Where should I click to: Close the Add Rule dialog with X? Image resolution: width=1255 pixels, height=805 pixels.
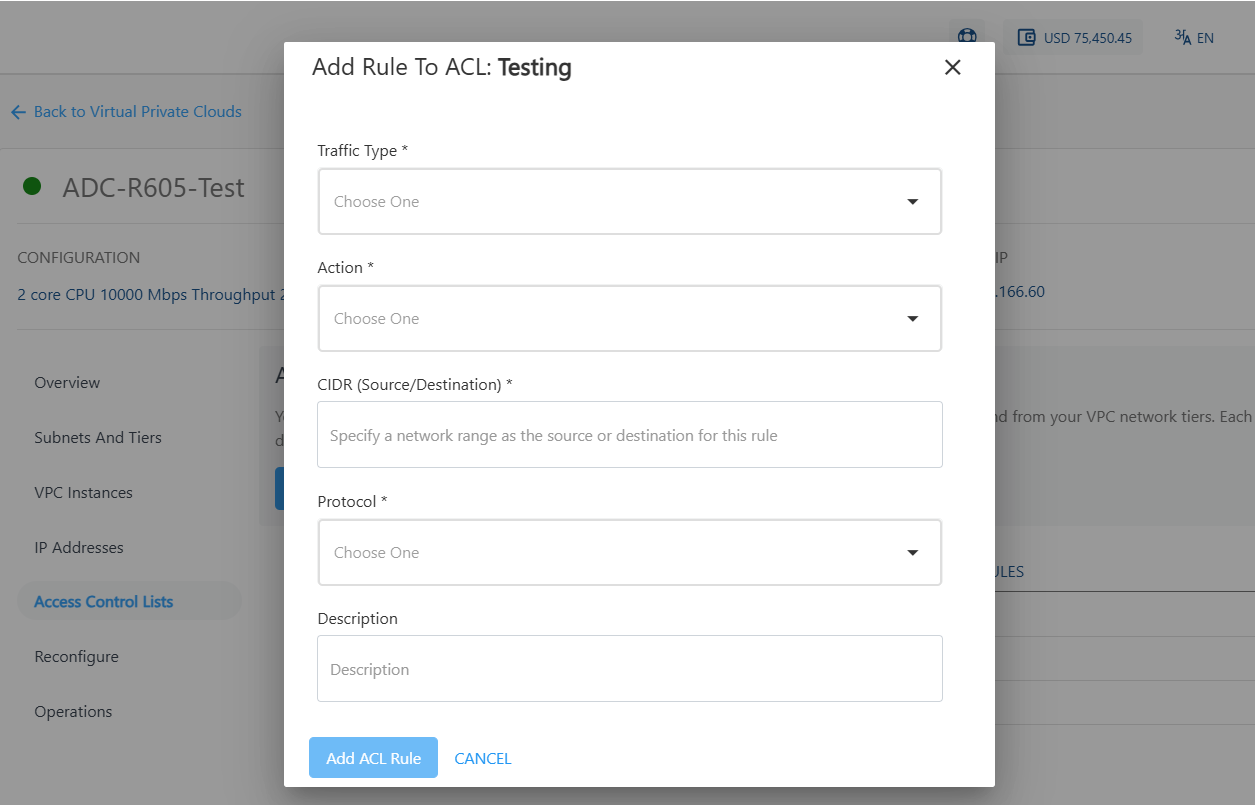click(x=952, y=67)
